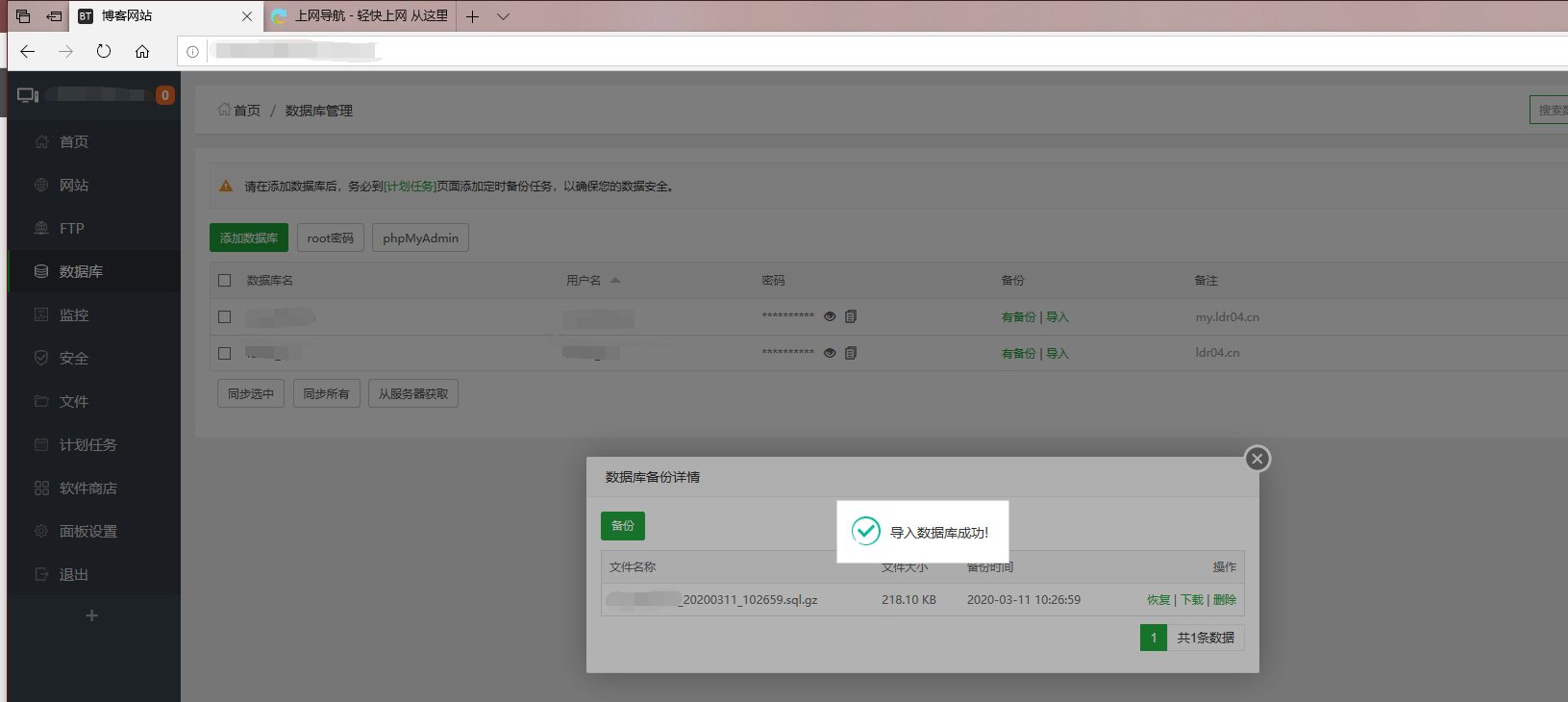Reveal password of the second database

pos(830,353)
